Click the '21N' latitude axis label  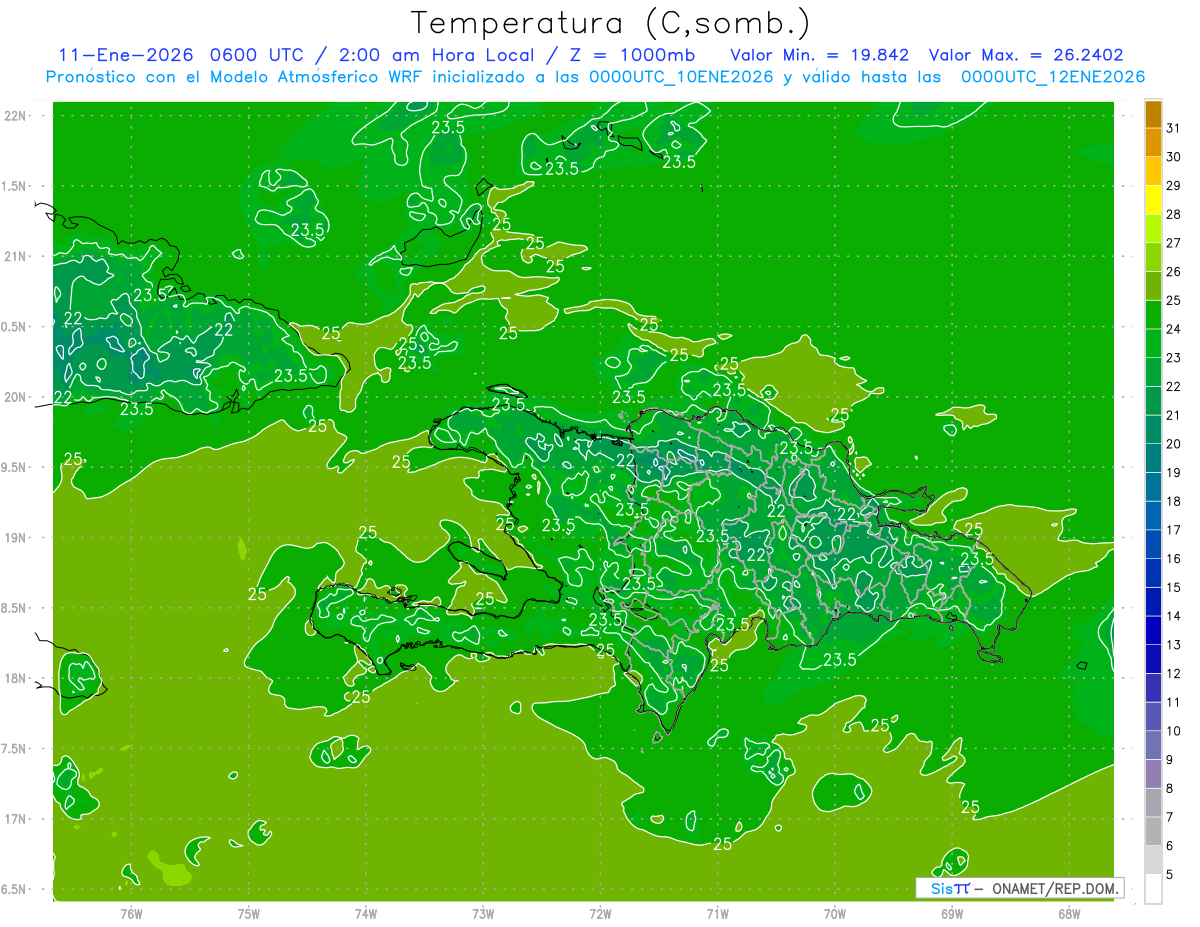coord(16,256)
